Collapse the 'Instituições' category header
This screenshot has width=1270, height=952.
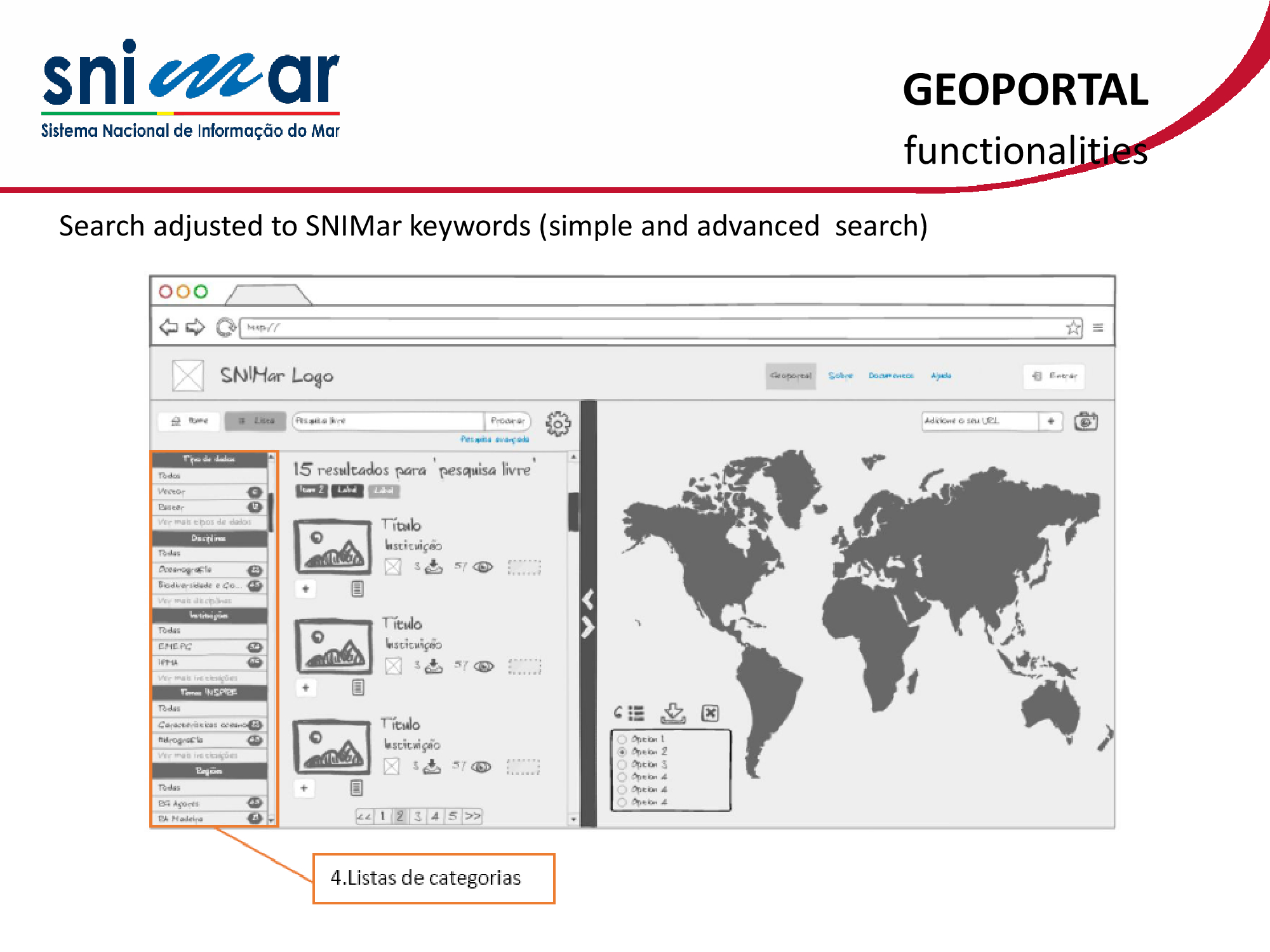[210, 616]
